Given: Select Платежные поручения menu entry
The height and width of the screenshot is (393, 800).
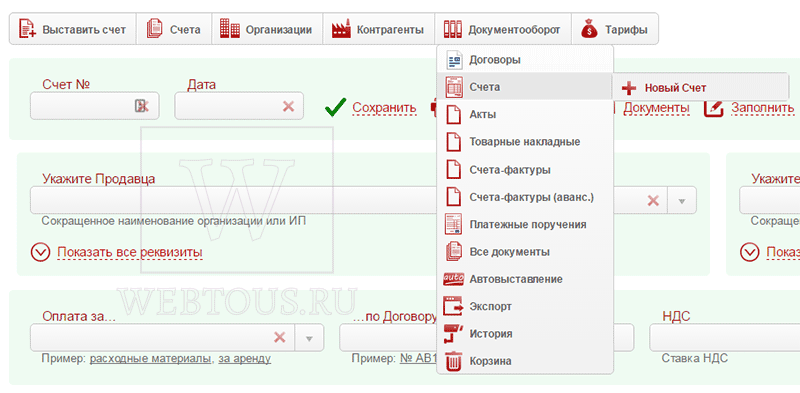Looking at the screenshot, I should point(525,224).
